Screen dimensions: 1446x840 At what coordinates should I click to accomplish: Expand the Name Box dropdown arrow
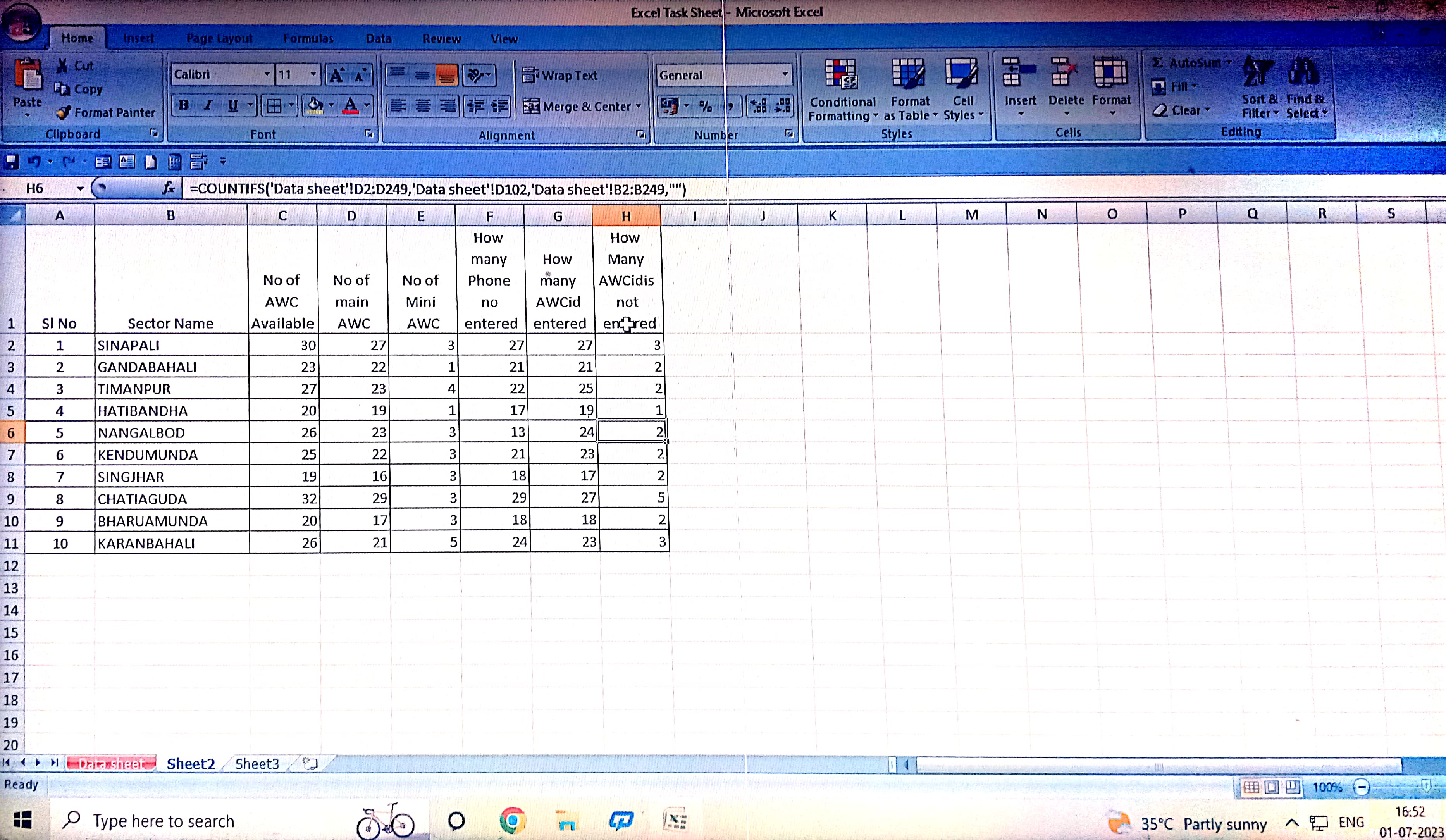click(x=80, y=188)
